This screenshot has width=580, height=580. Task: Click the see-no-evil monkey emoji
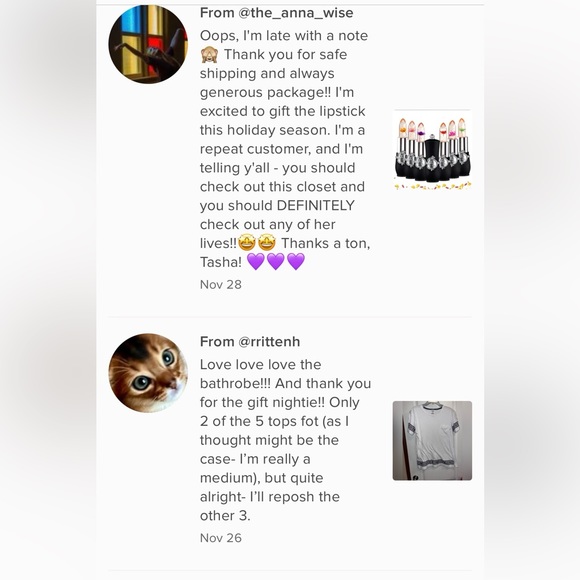coord(209,55)
